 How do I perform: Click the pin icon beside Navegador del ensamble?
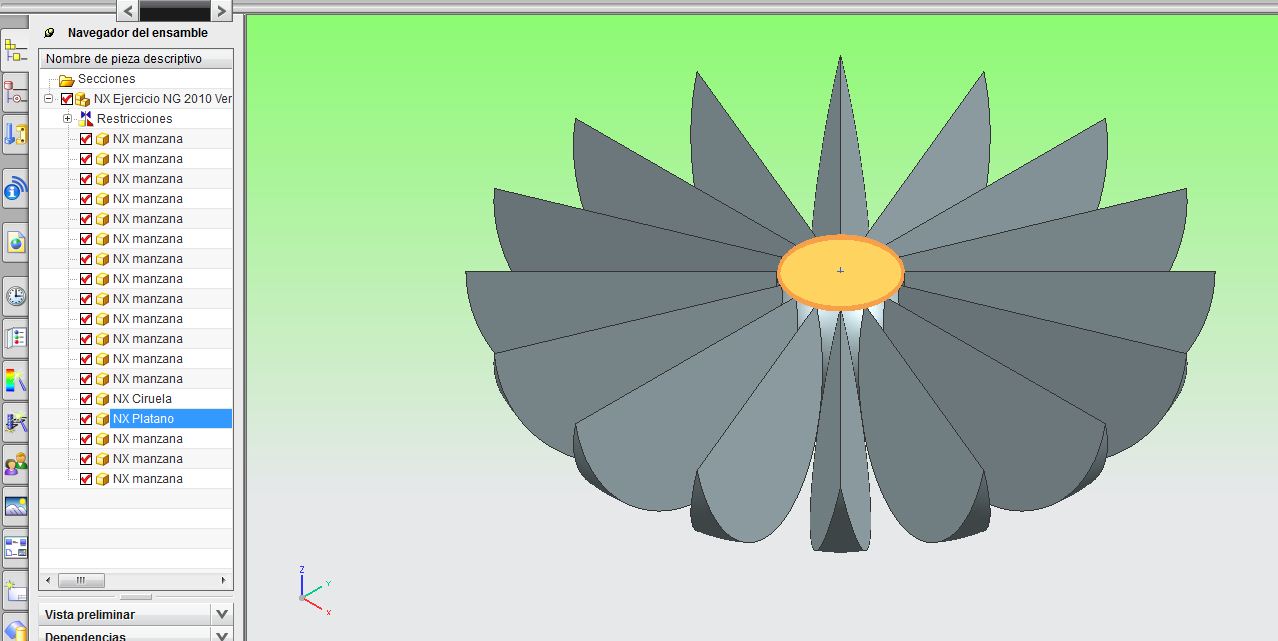[50, 33]
